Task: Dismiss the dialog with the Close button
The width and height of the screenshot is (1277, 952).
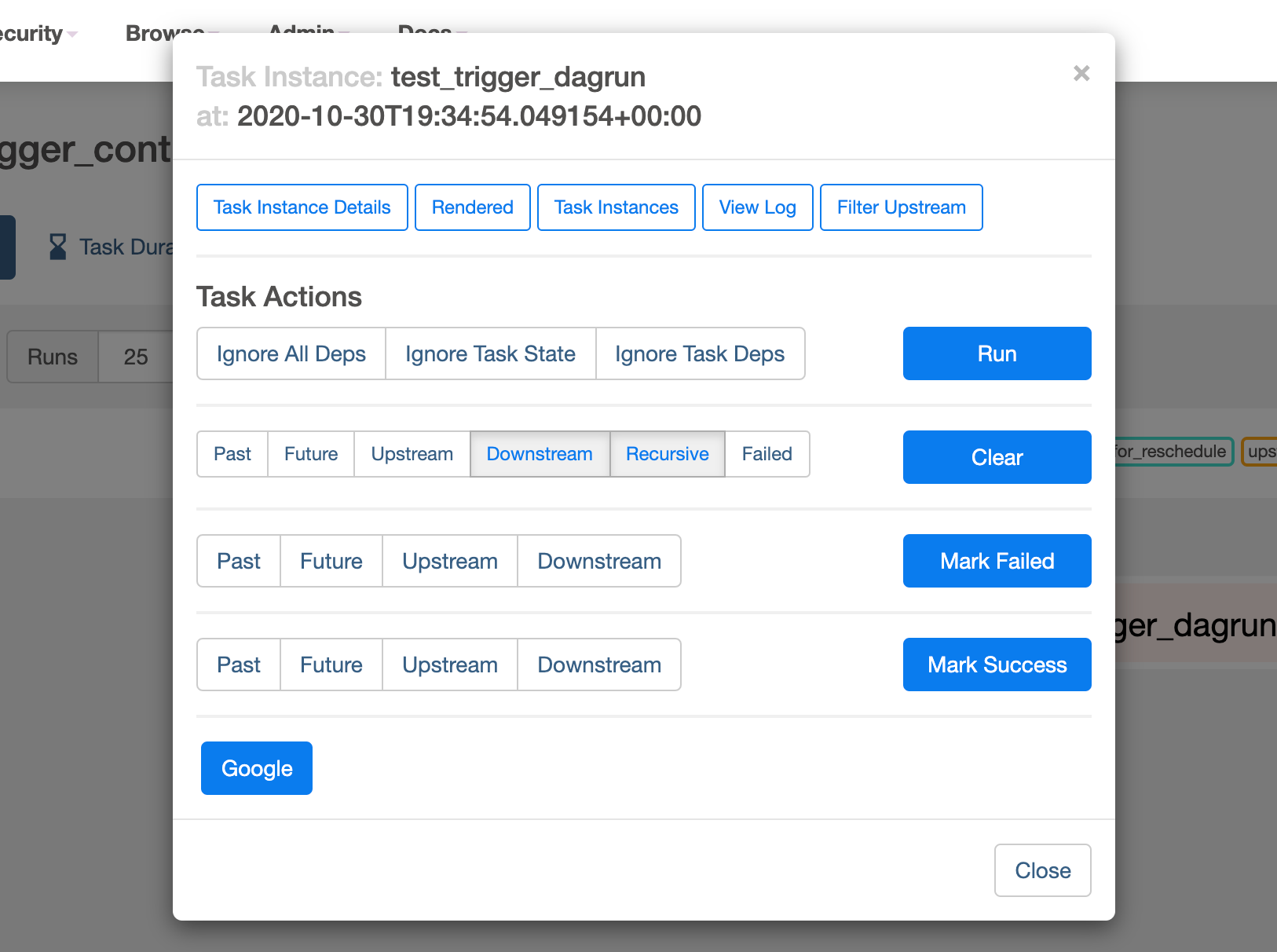Action: pyautogui.click(x=1042, y=870)
